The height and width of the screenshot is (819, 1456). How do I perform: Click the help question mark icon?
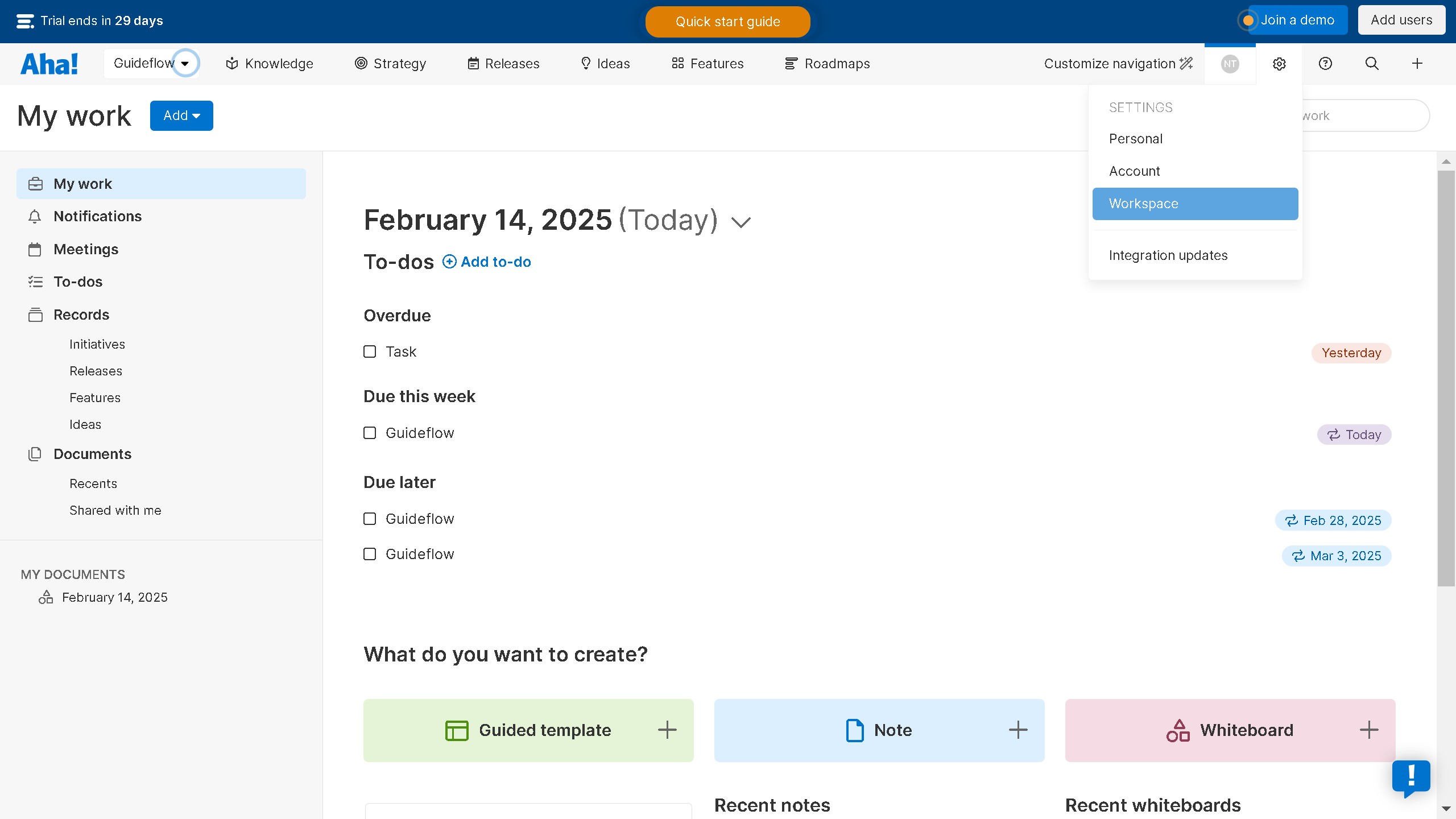[x=1325, y=64]
